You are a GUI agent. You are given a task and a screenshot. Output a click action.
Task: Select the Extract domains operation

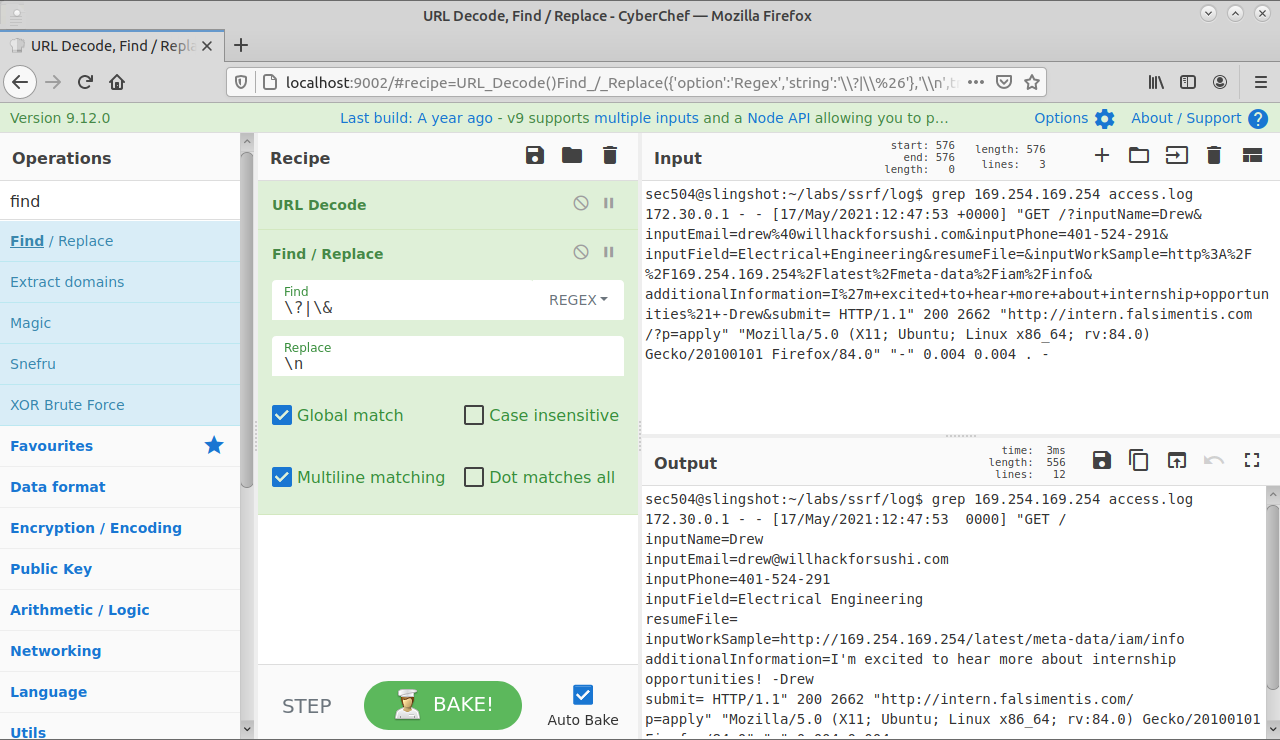(120, 282)
